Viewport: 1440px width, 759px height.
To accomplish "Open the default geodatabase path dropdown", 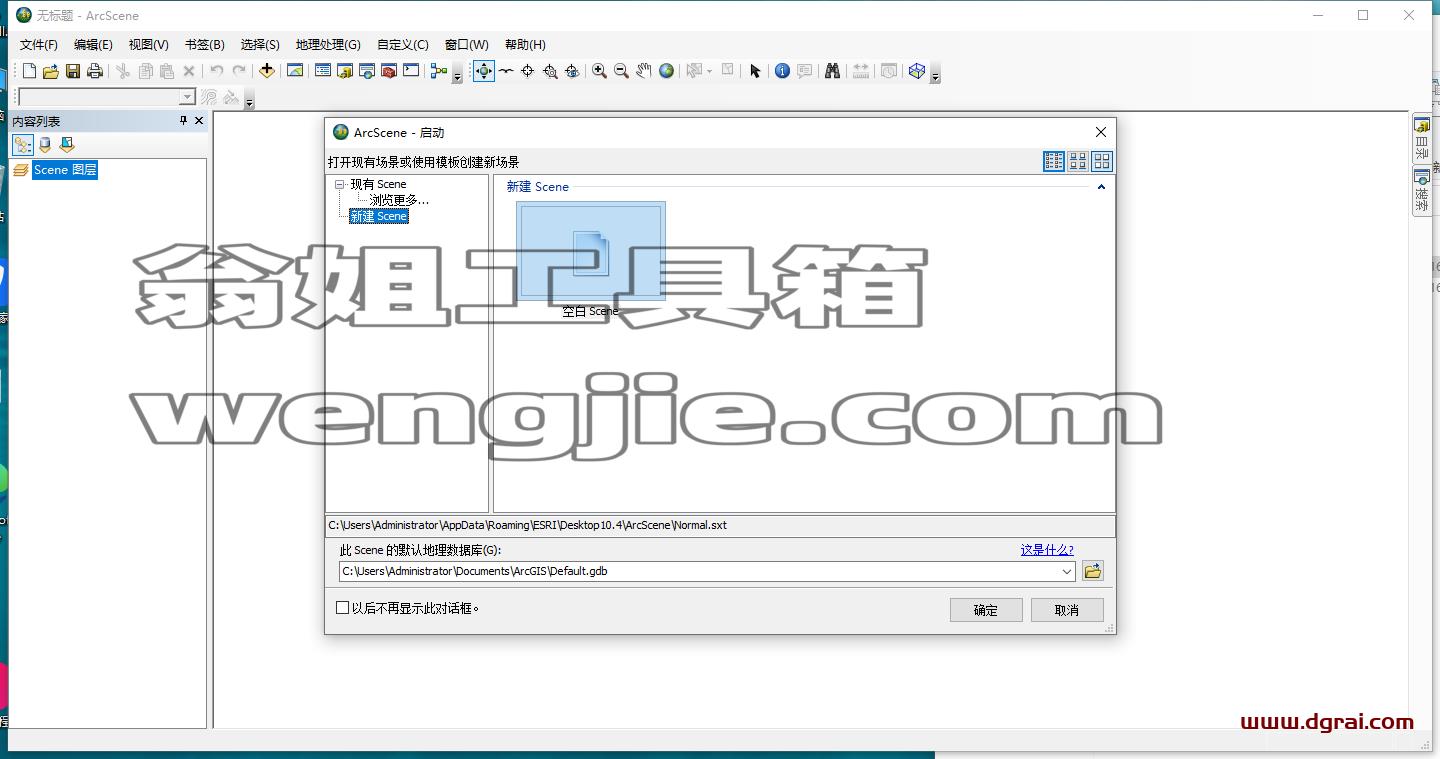I will click(1068, 572).
